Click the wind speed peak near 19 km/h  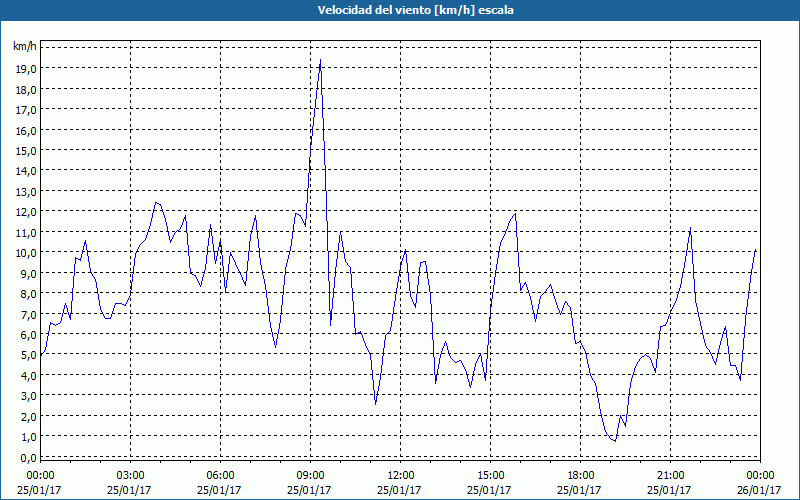point(320,60)
